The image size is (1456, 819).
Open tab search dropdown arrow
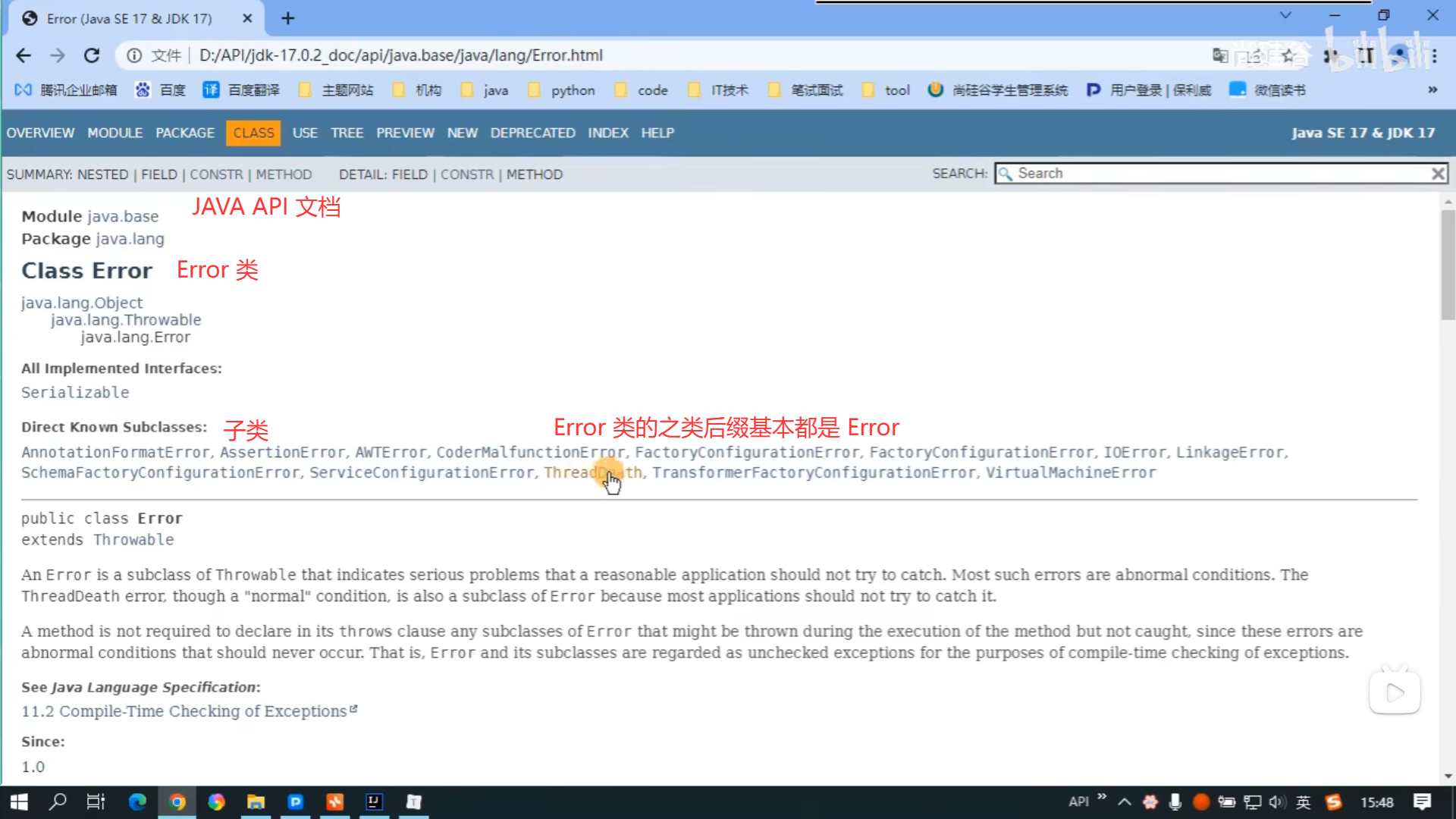click(x=1285, y=15)
